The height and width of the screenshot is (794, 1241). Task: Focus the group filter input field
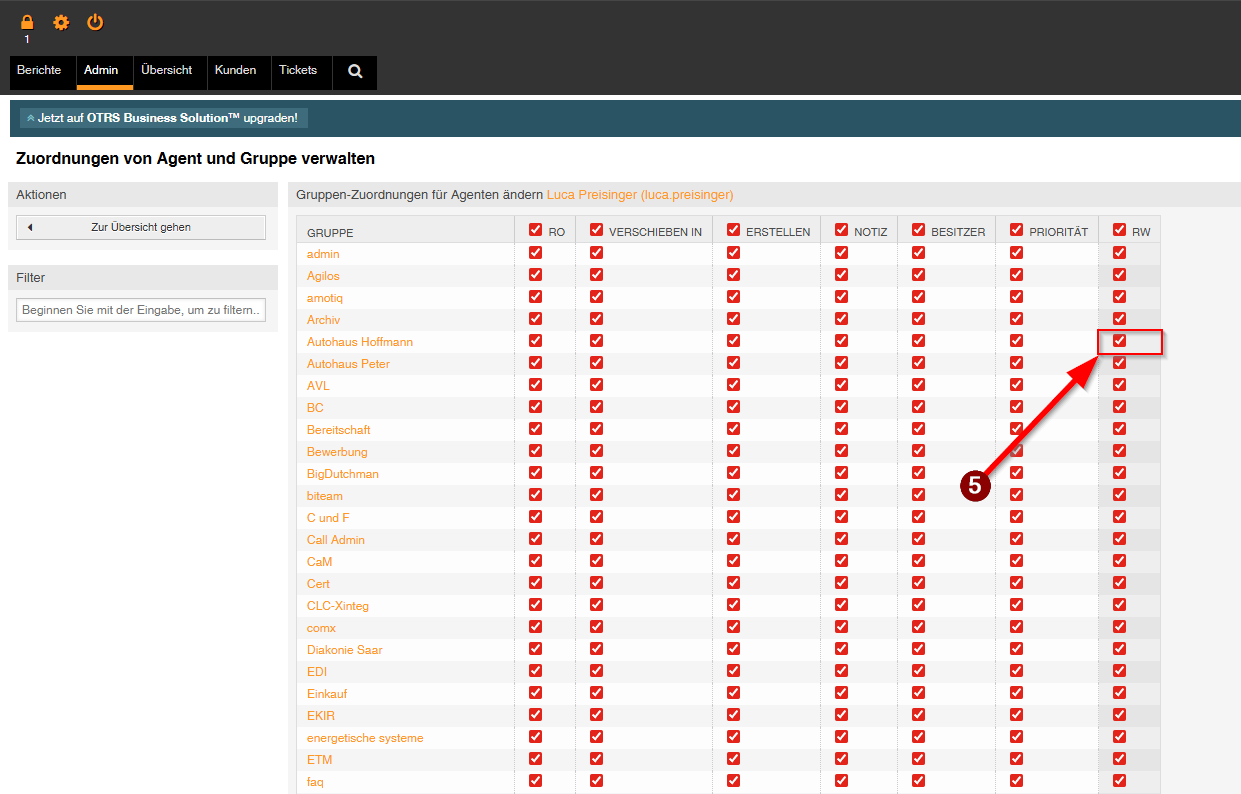point(141,310)
